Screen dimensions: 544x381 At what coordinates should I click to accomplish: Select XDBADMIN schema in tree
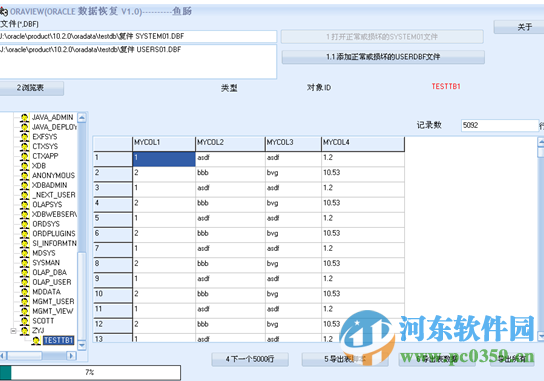click(50, 185)
